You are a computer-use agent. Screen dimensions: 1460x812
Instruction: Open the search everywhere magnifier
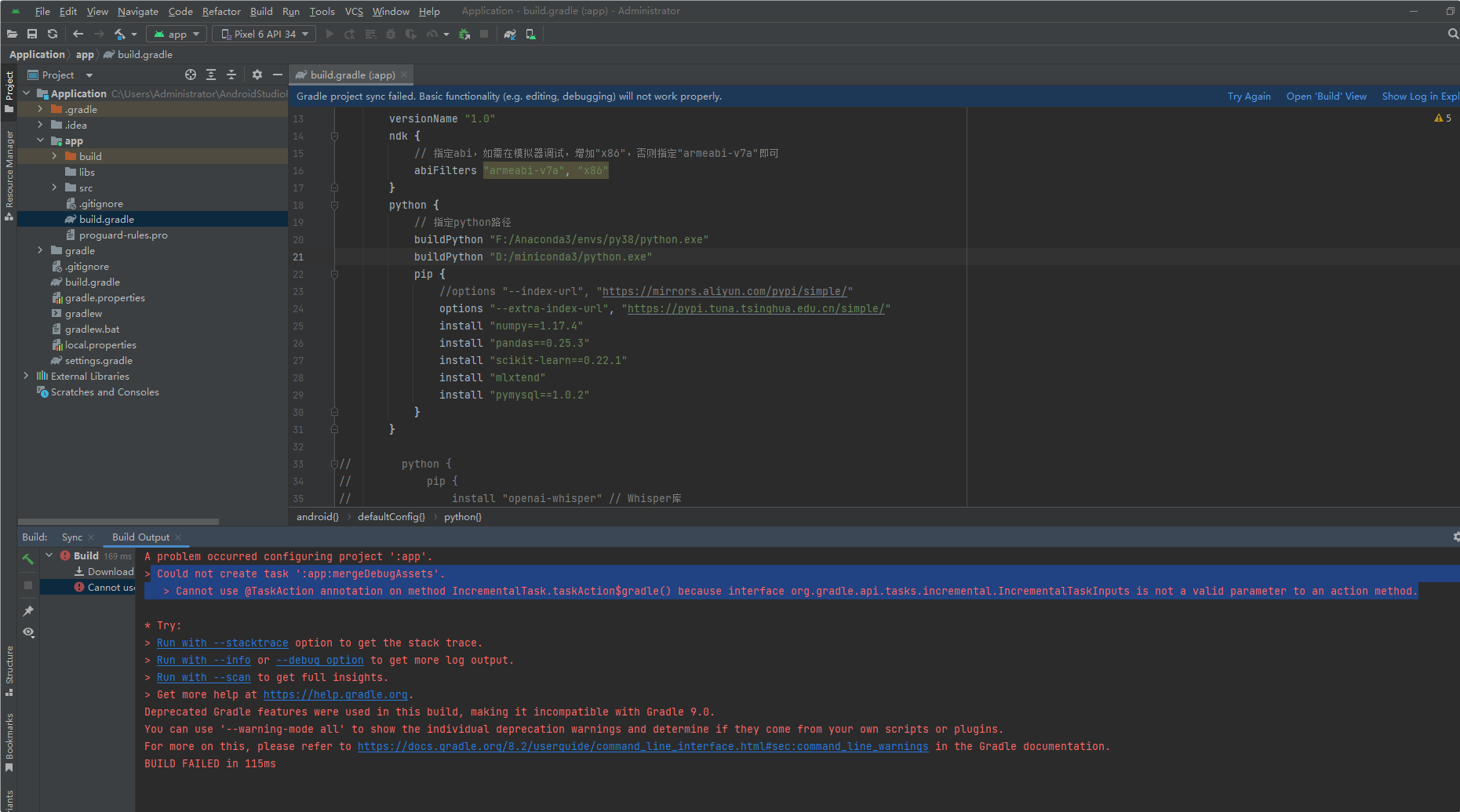click(x=1452, y=34)
